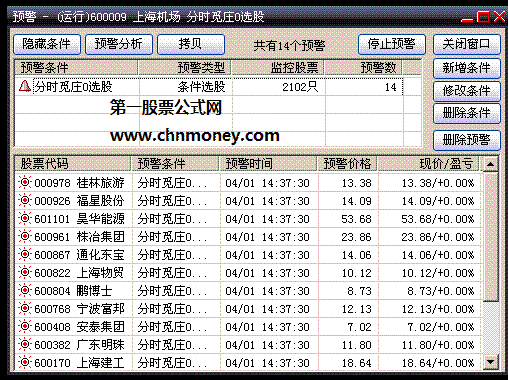The height and width of the screenshot is (380, 508).
Task: Sort by 股票代码 column header
Action: tap(73, 164)
